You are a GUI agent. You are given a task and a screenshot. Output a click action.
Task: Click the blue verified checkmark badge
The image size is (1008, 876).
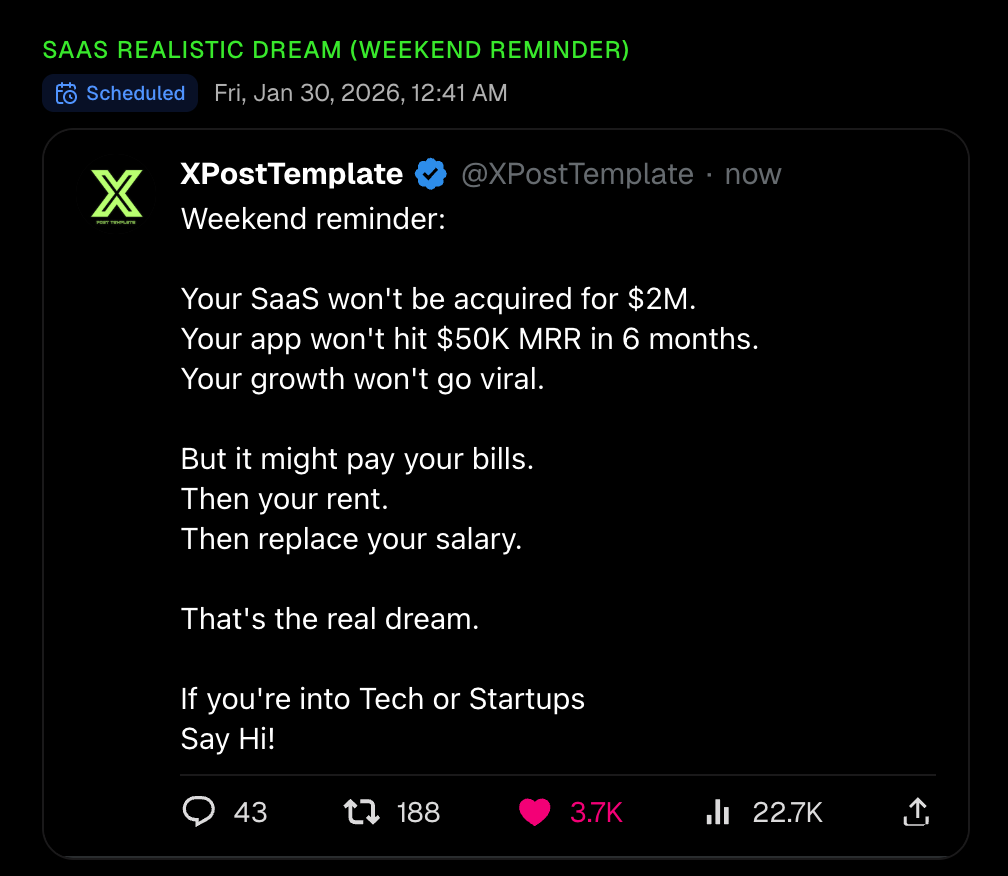click(x=431, y=174)
